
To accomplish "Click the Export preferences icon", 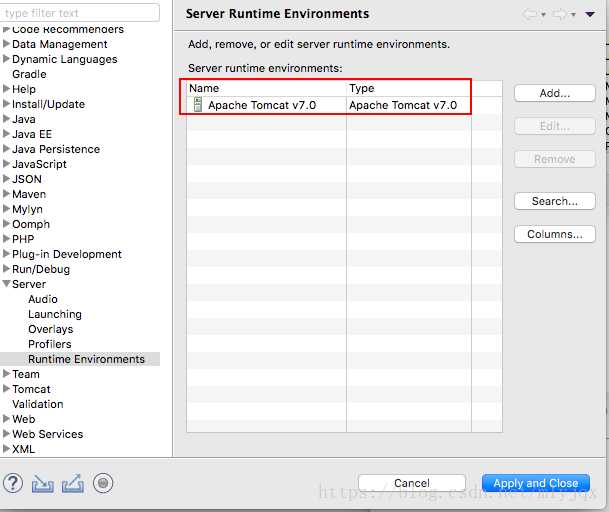I will click(x=73, y=484).
